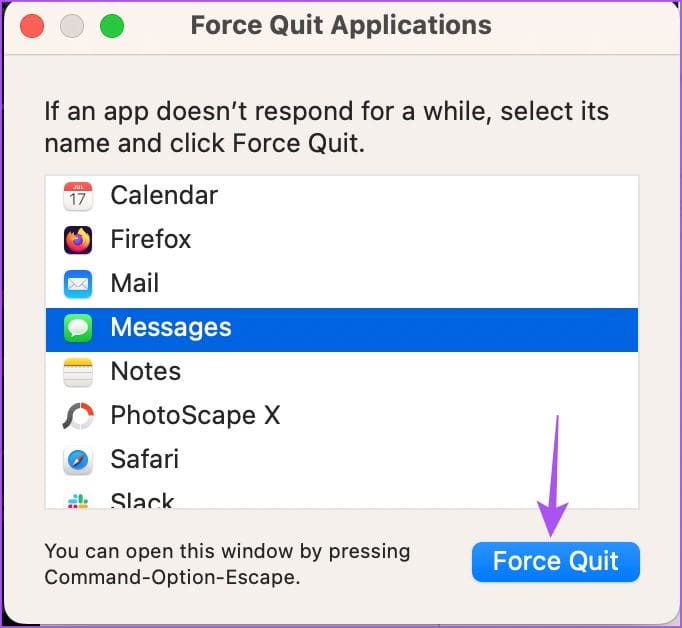
Task: Select PhotoScape X by its name
Action: [195, 416]
